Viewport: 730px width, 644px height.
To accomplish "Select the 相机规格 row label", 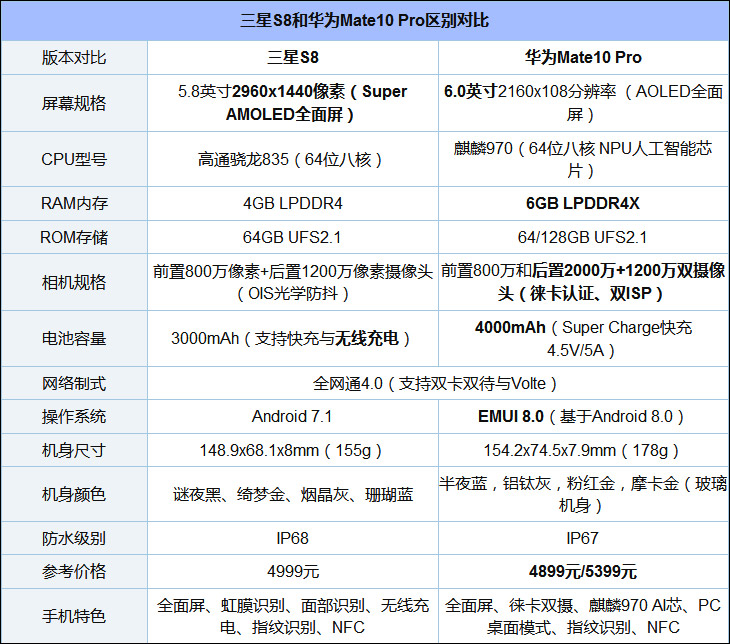I will 74,282.
